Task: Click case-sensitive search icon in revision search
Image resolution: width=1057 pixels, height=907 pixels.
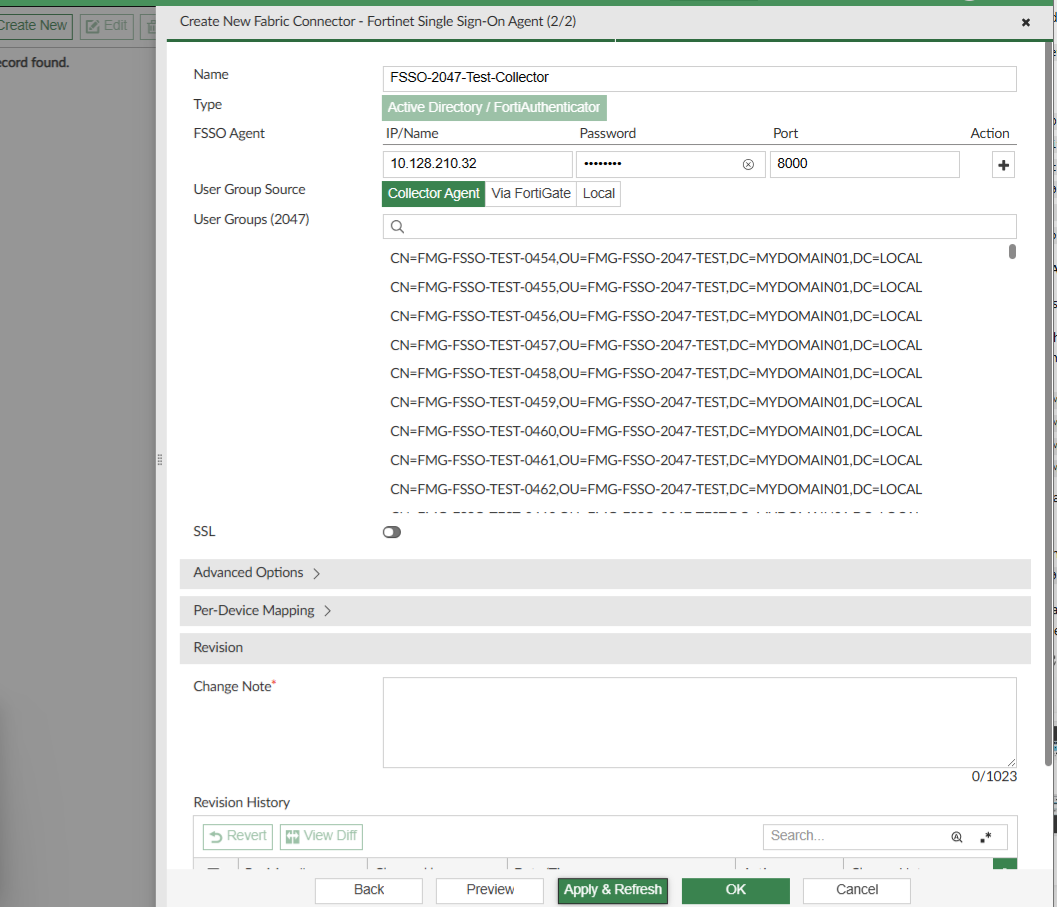Action: (957, 837)
